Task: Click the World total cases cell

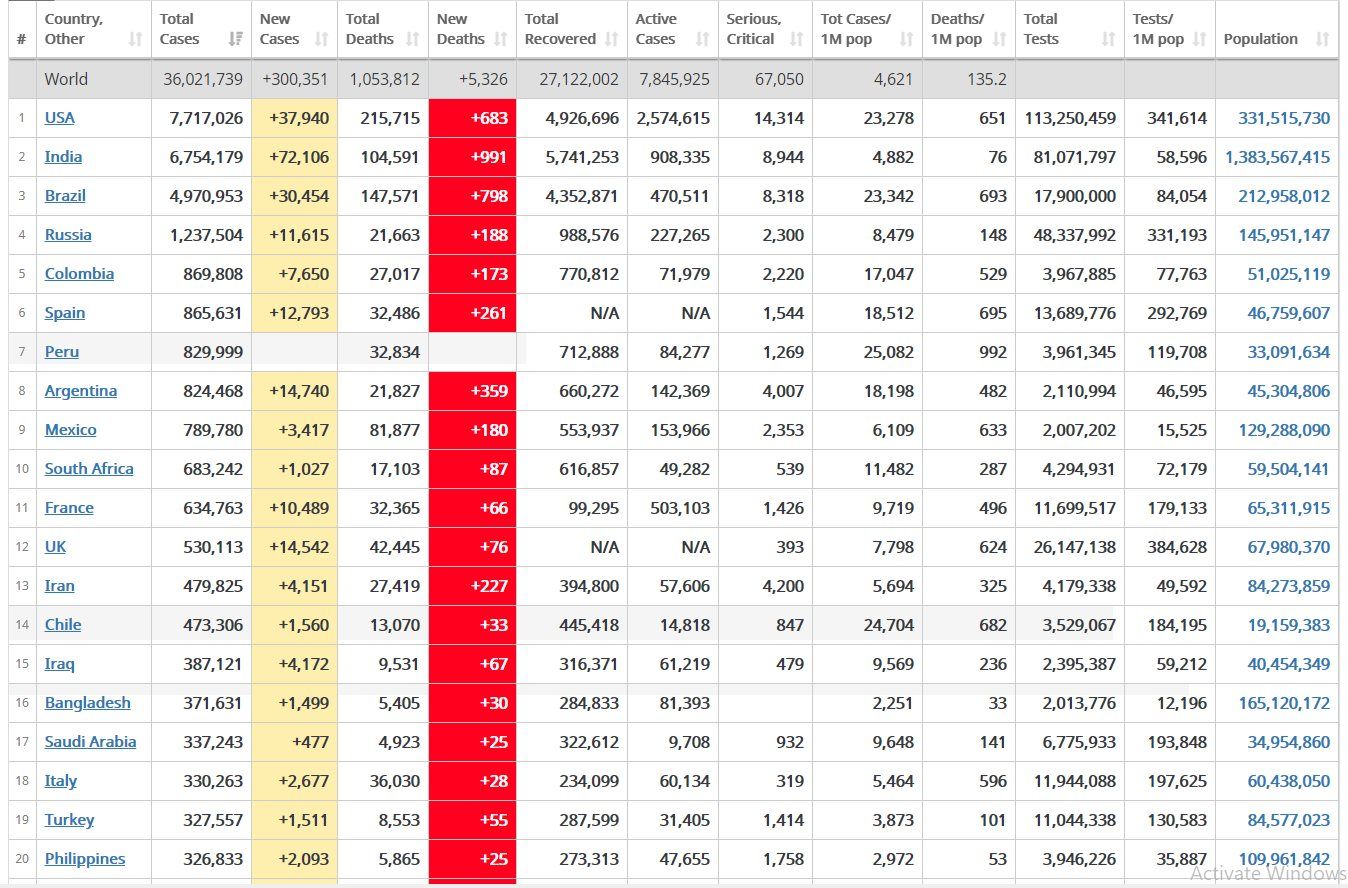Action: coord(202,79)
